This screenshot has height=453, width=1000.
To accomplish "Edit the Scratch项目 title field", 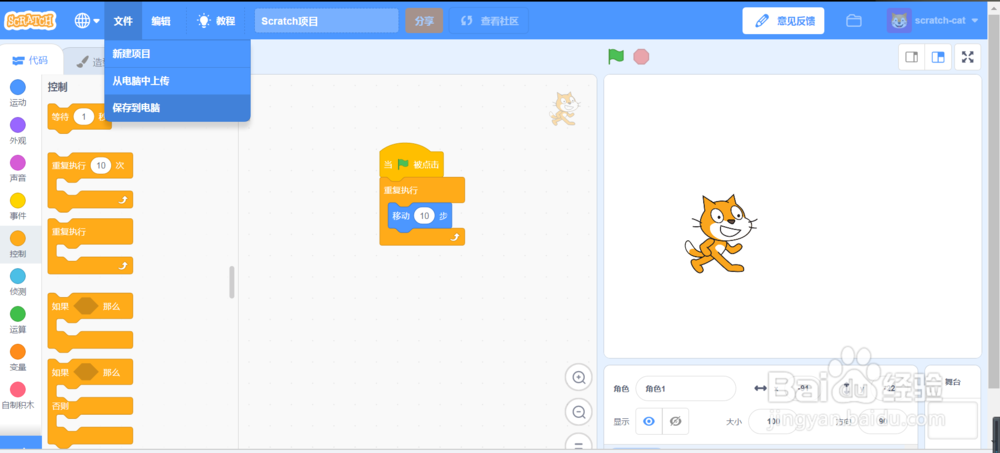I will click(x=327, y=20).
